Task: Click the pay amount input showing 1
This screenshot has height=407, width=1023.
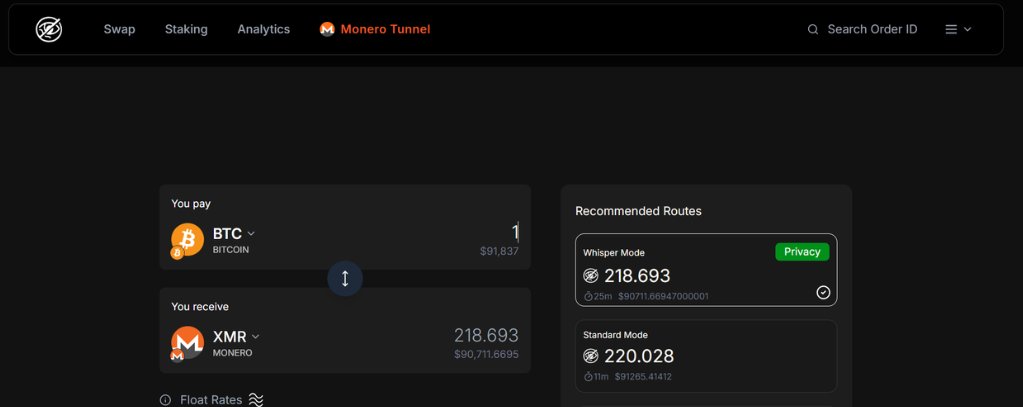Action: tap(515, 232)
